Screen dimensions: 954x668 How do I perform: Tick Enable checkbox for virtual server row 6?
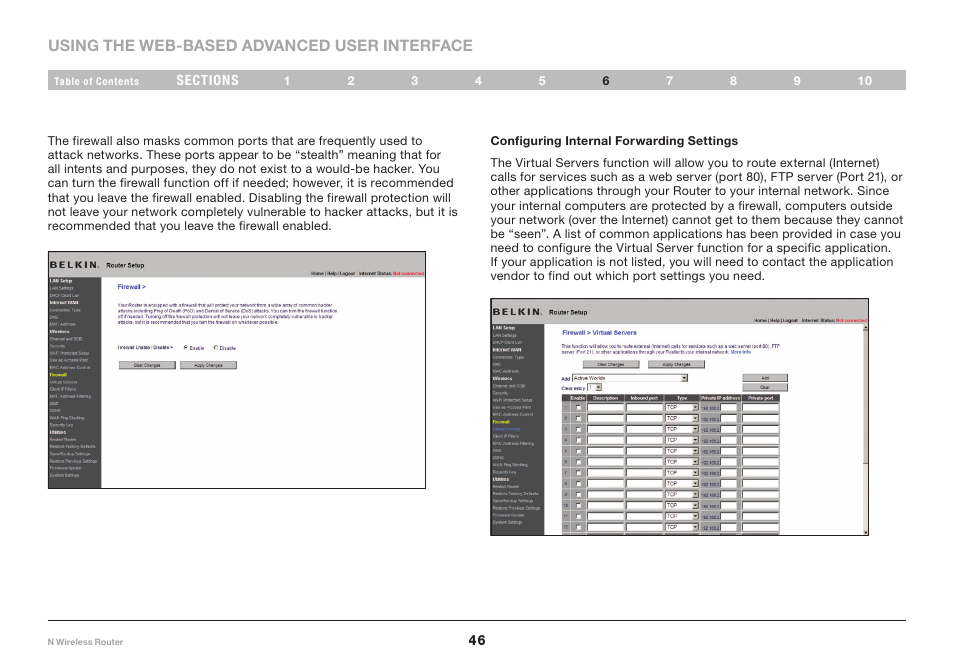coord(578,462)
